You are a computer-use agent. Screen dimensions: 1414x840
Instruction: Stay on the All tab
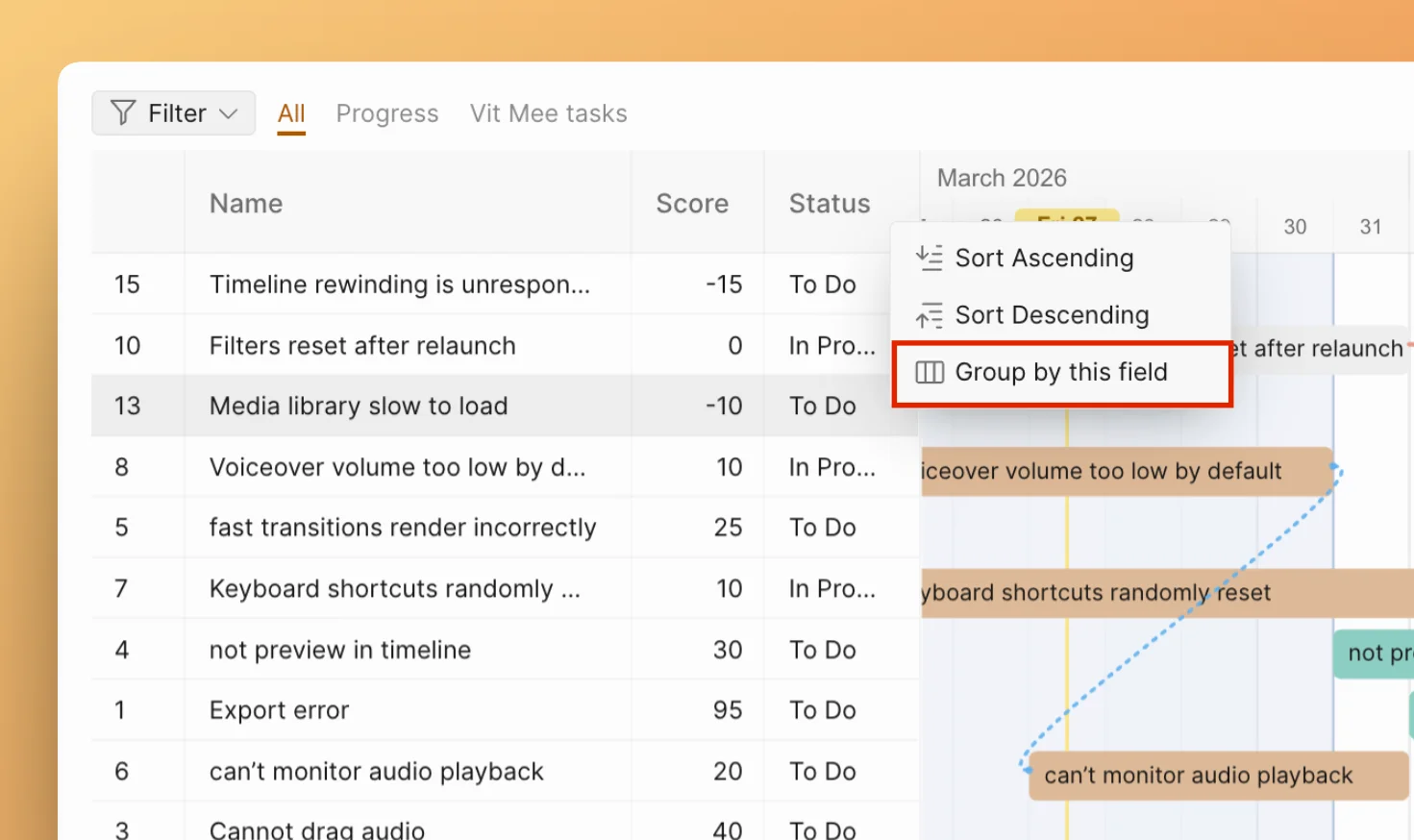[x=291, y=112]
